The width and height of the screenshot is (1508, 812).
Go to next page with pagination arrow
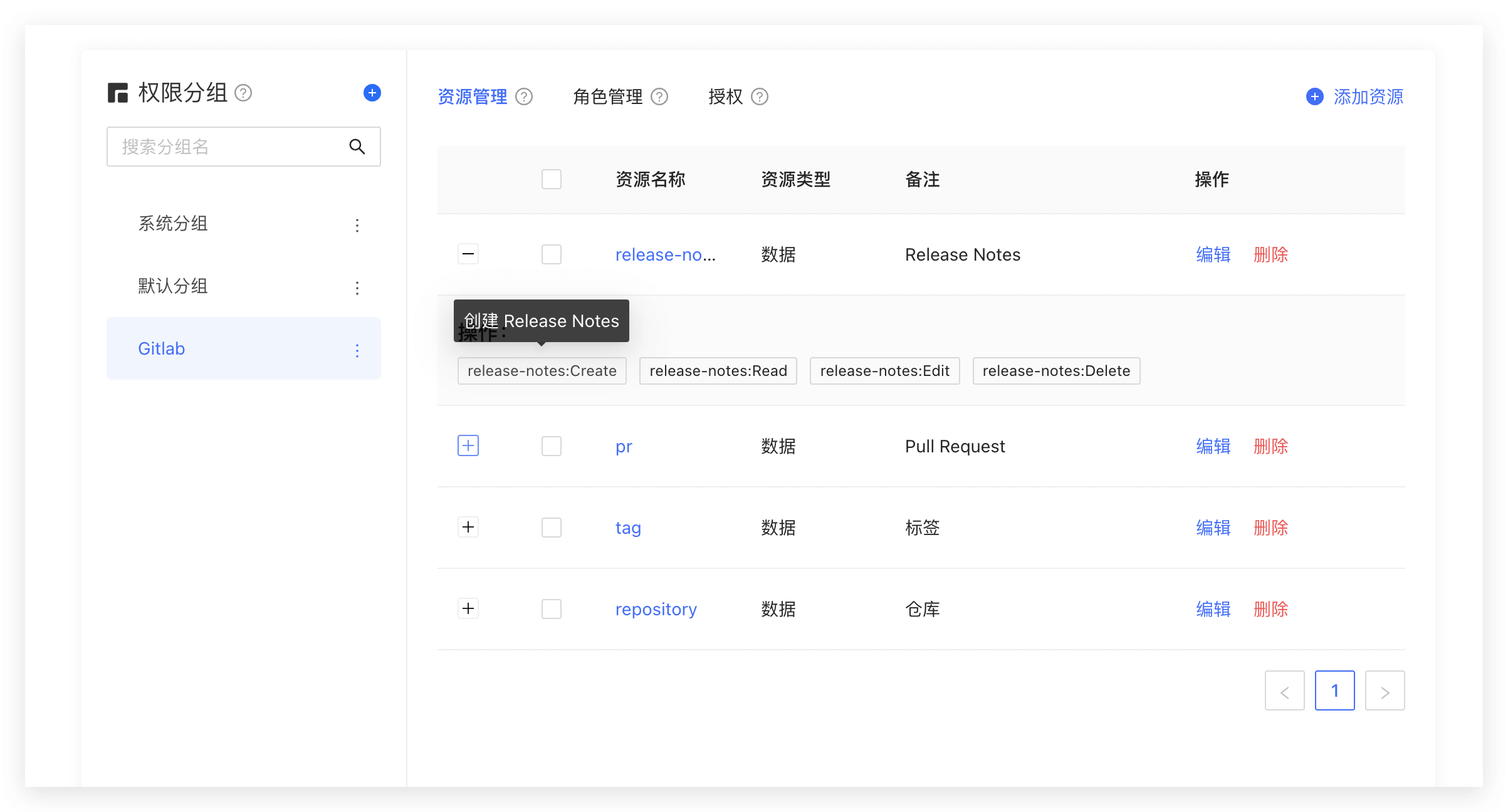click(1385, 690)
